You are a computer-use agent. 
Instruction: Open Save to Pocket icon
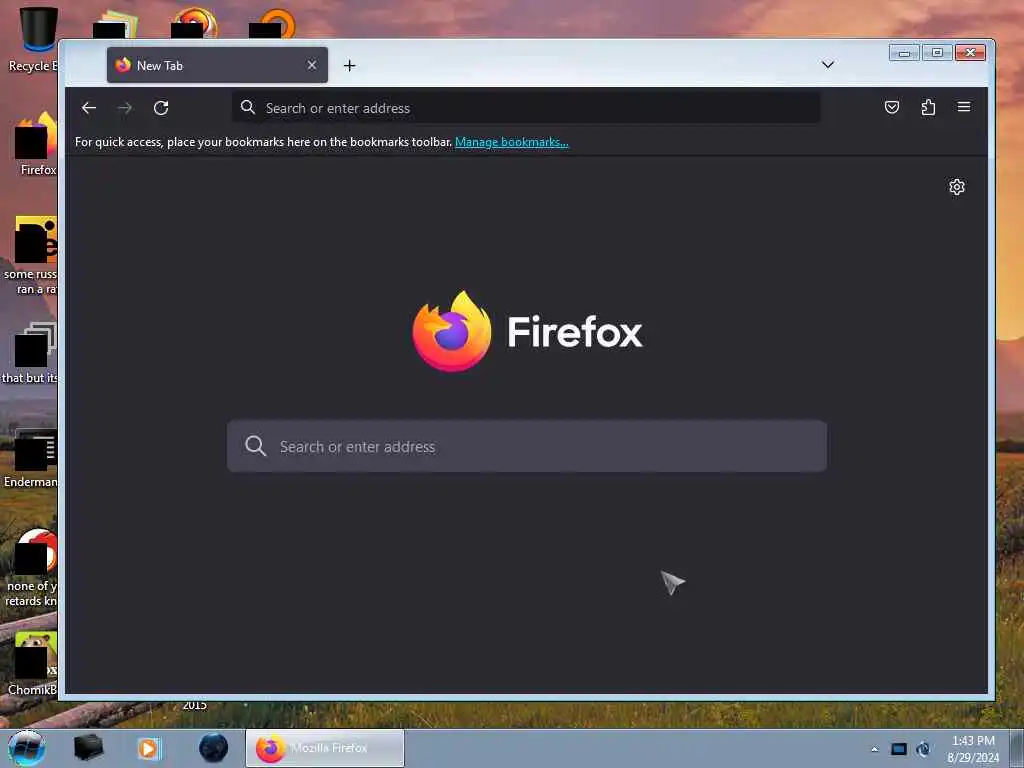tap(892, 107)
